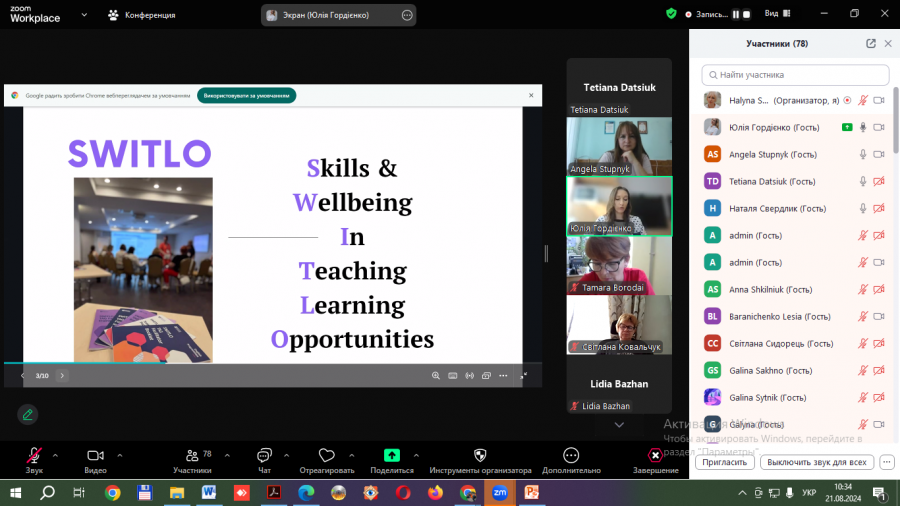Toggle Юлія Гордієнко's microphone icon
The width and height of the screenshot is (900, 506).
click(x=863, y=127)
